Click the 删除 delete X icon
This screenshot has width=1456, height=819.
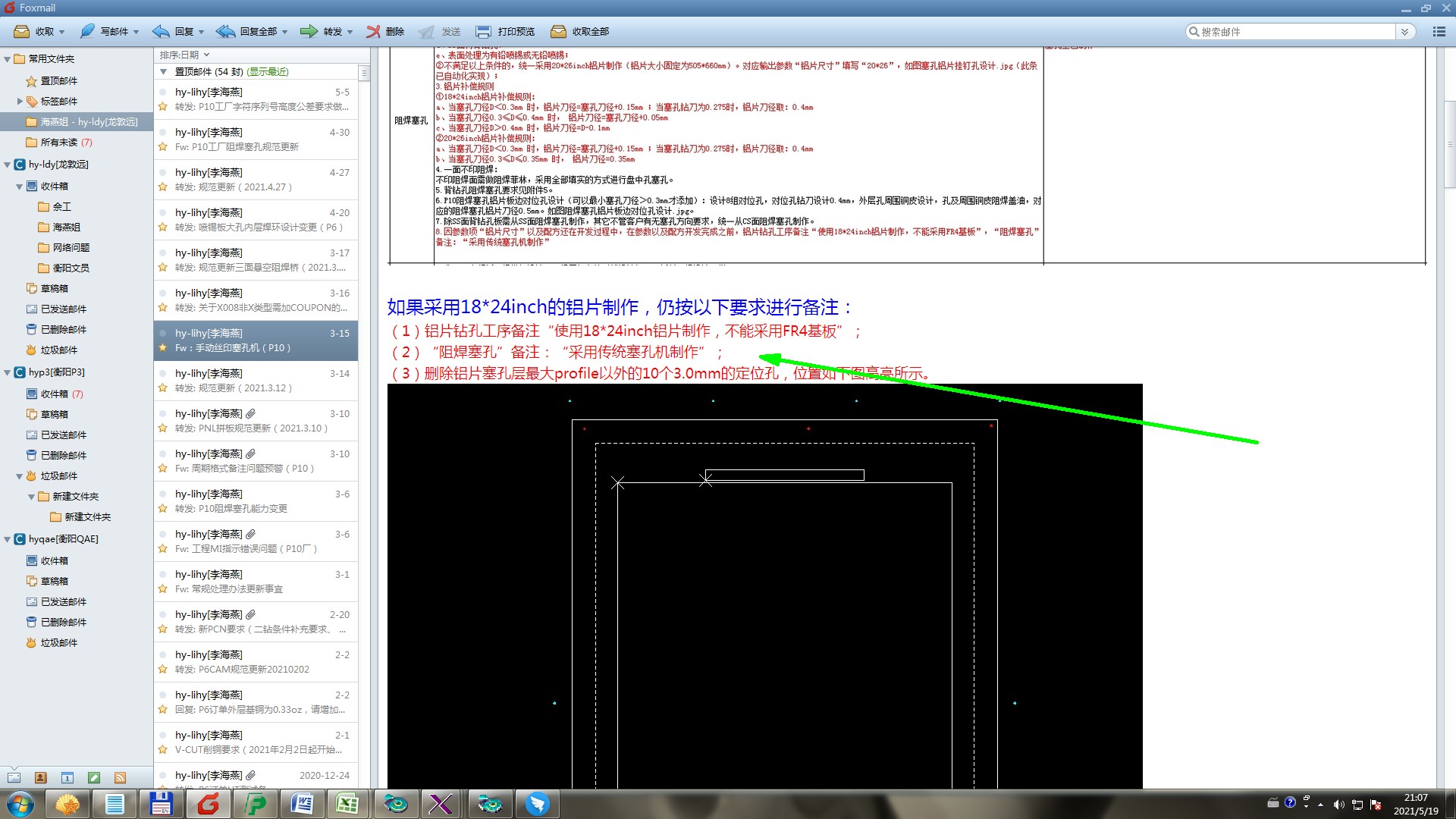[x=373, y=31]
